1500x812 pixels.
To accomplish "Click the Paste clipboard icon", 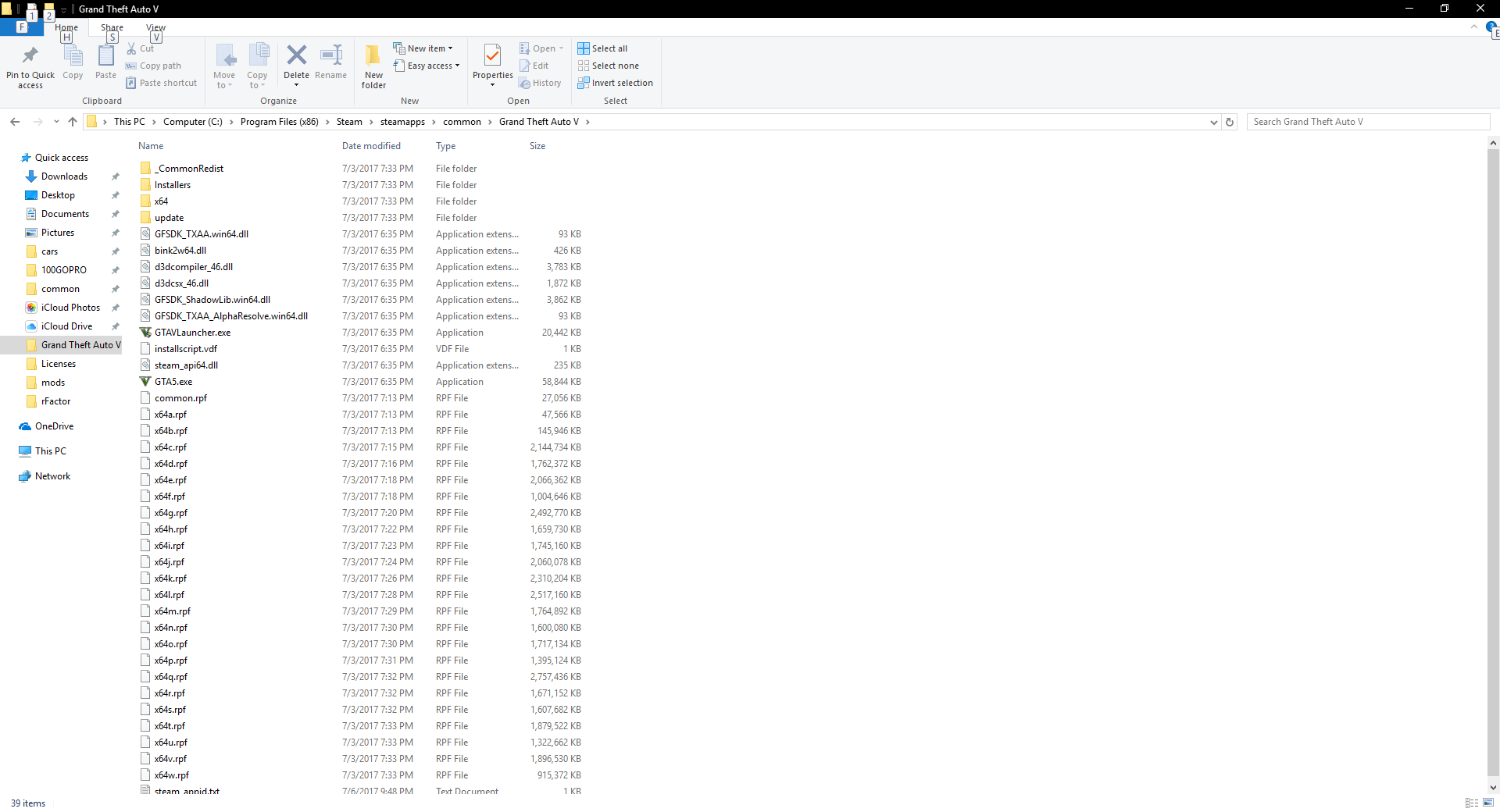I will point(105,55).
